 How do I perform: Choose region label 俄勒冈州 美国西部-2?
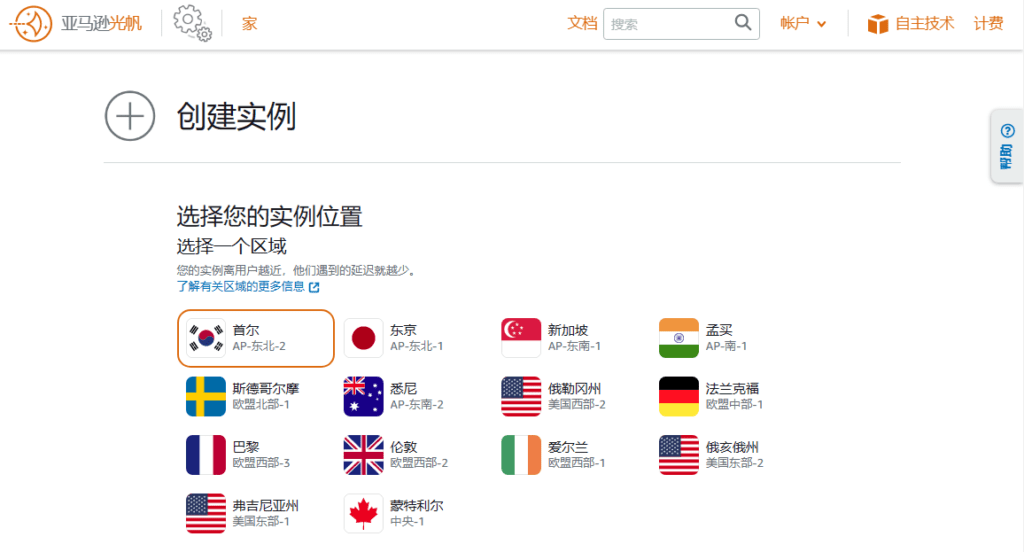point(577,397)
